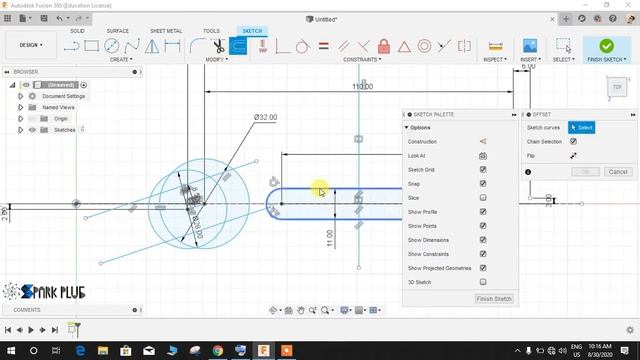
Task: Collapse the Options section in Sketch Palette
Action: point(407,127)
